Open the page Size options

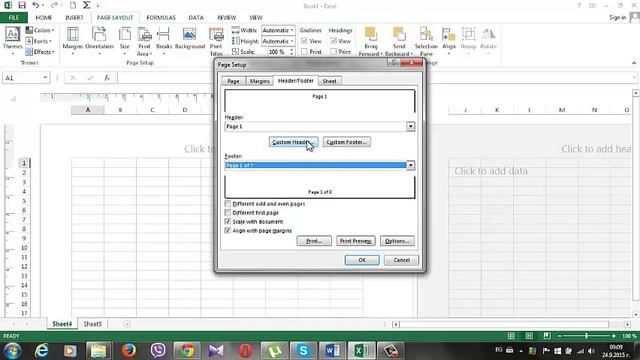pos(125,41)
